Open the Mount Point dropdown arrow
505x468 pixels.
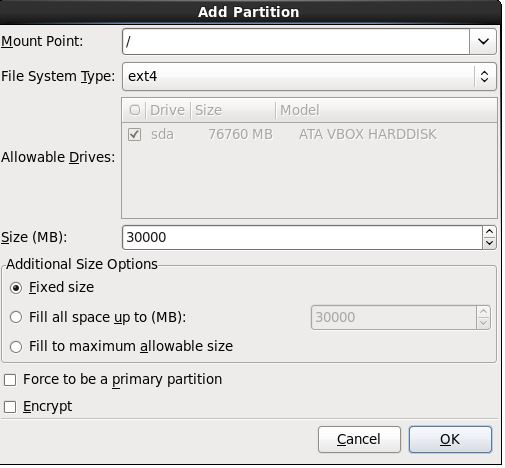483,41
